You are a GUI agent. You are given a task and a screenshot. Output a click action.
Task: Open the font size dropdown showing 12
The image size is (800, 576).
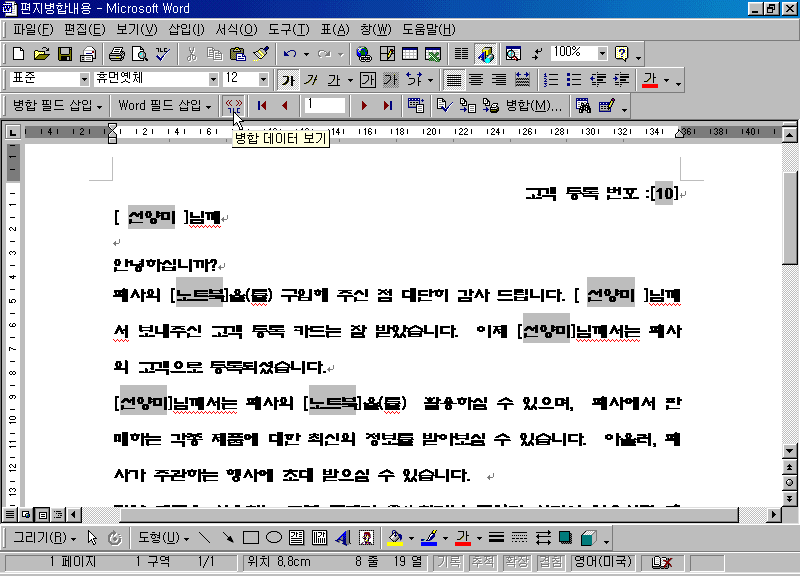pyautogui.click(x=263, y=80)
